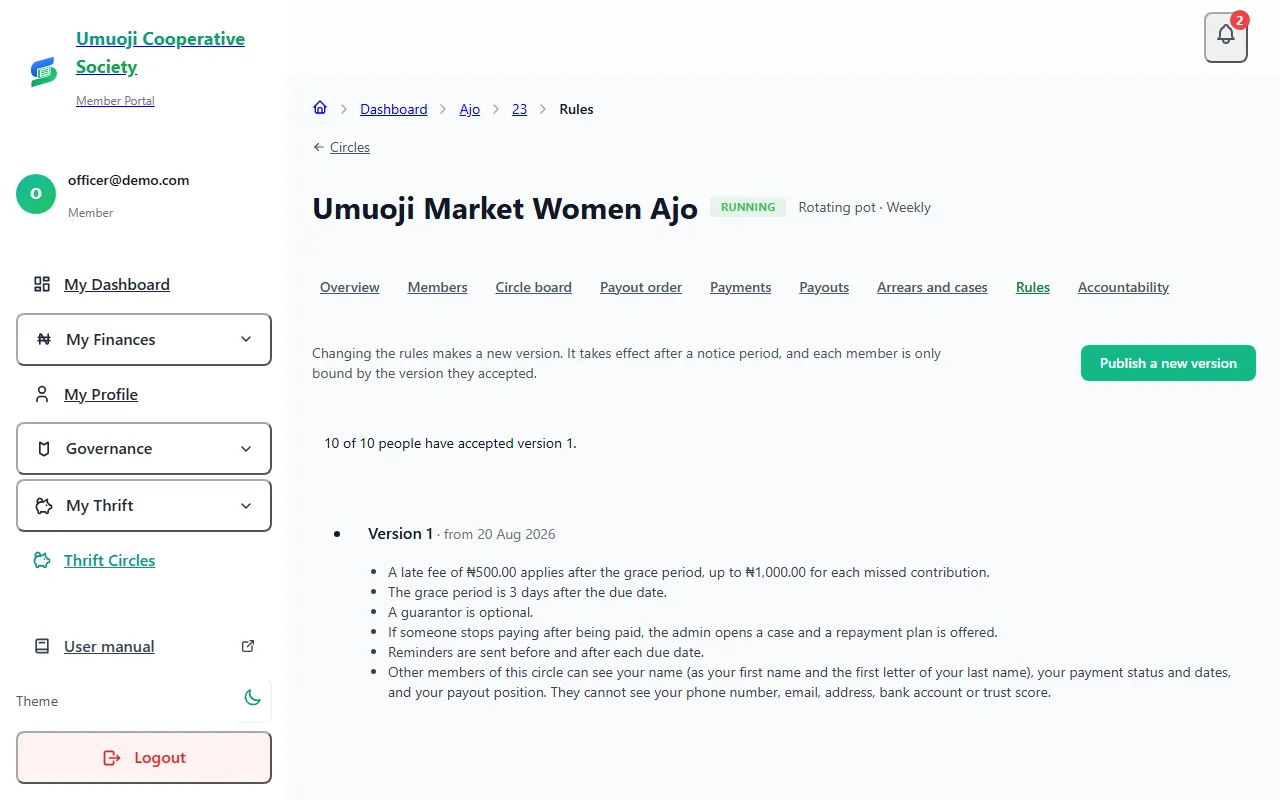
Task: Click the Logout arrow icon
Action: (x=112, y=758)
